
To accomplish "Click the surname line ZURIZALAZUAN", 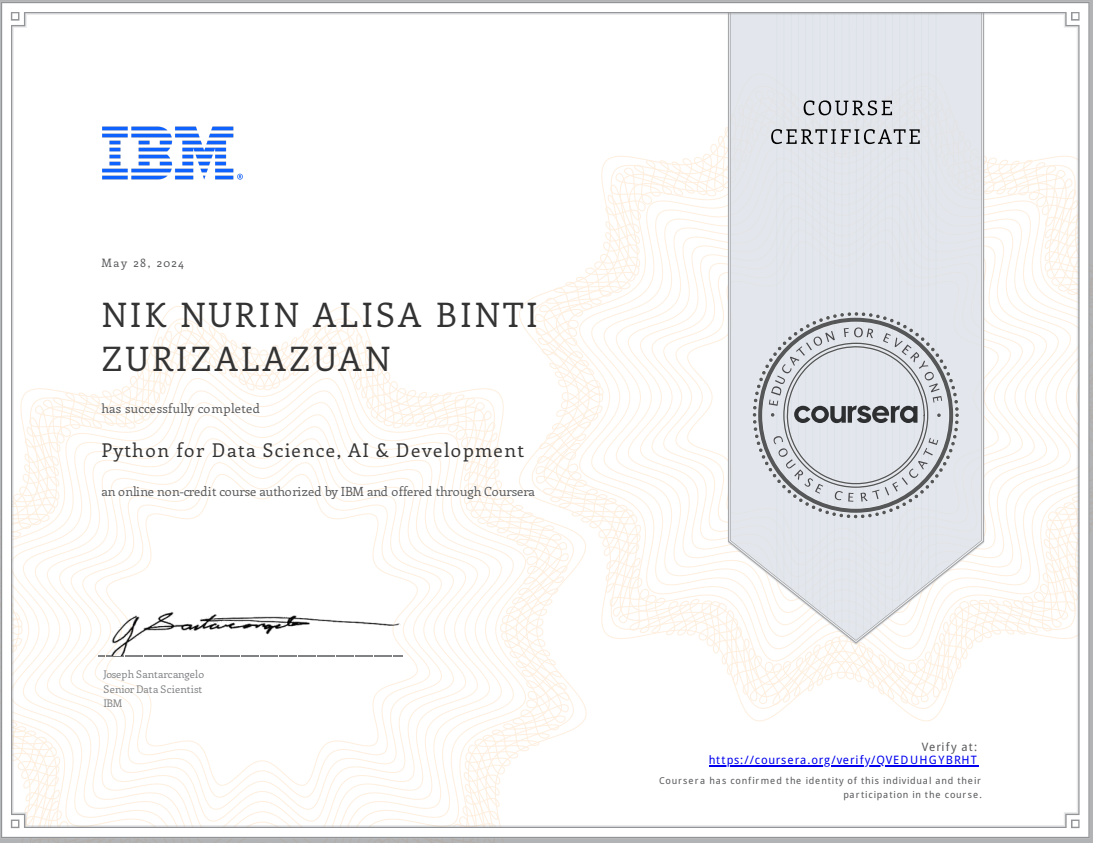I will (x=246, y=359).
